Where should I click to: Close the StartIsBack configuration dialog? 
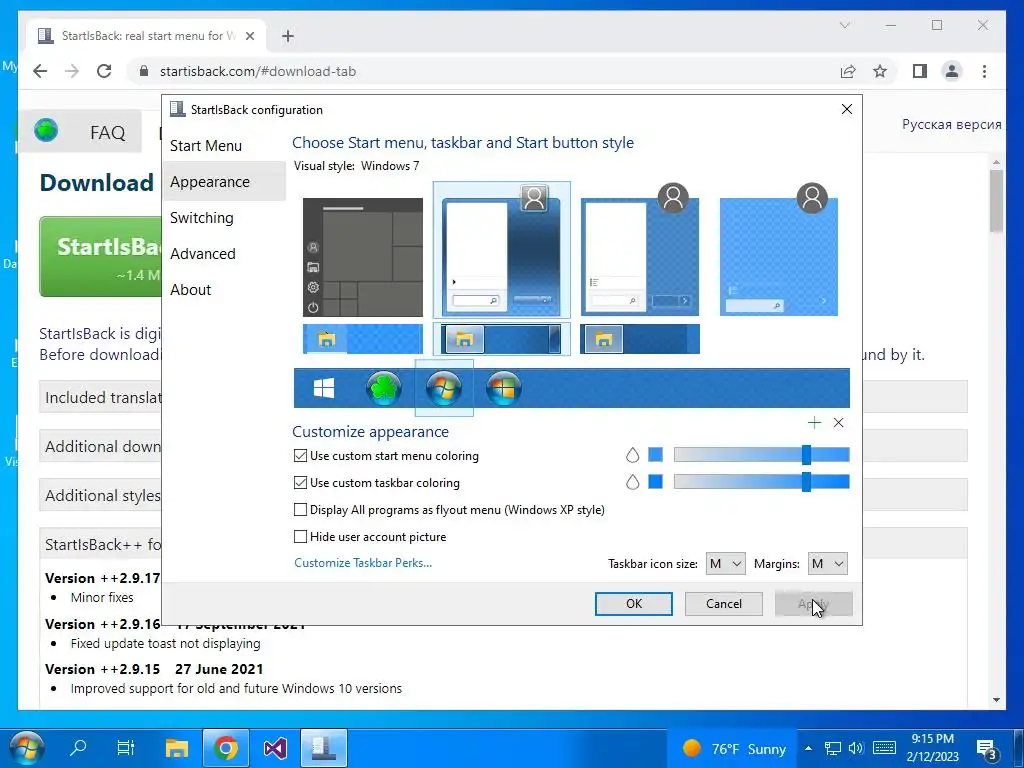click(x=846, y=109)
